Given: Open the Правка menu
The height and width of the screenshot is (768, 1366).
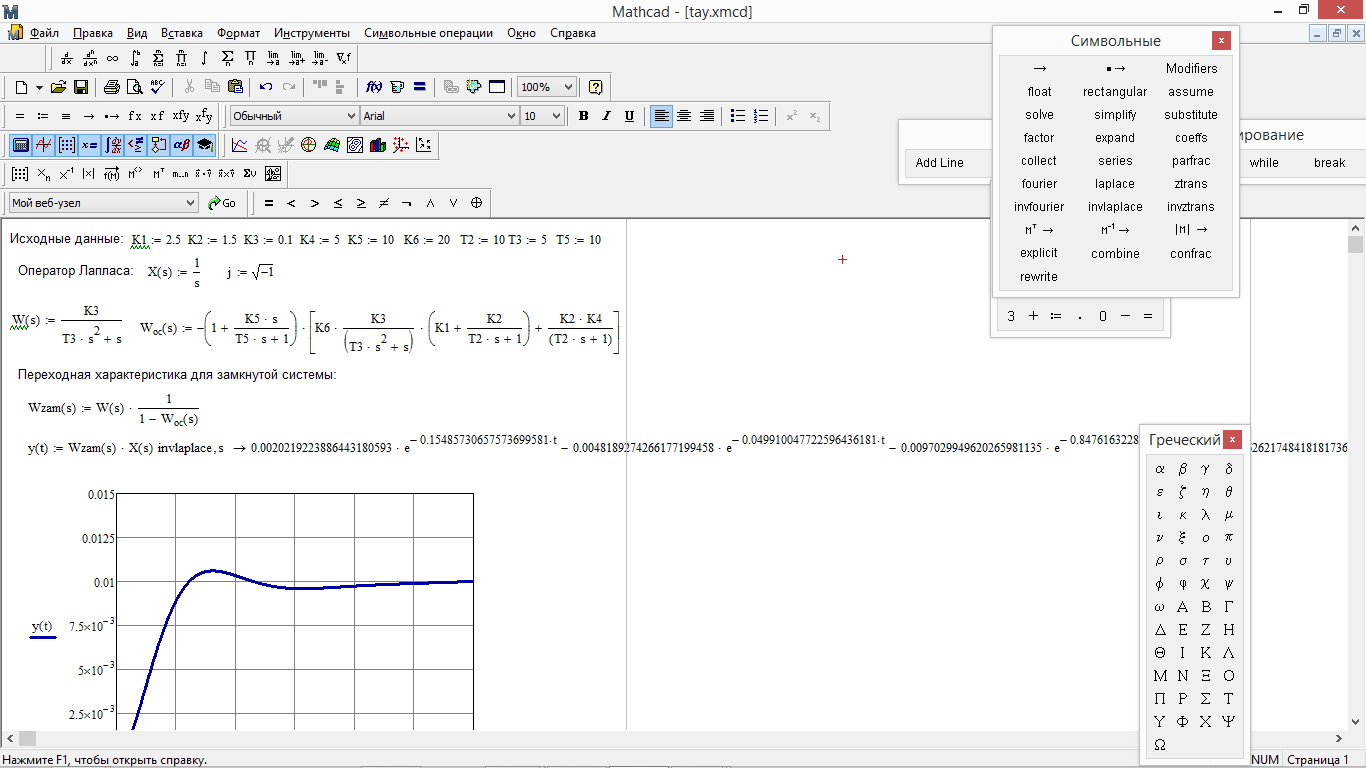Looking at the screenshot, I should [x=93, y=33].
